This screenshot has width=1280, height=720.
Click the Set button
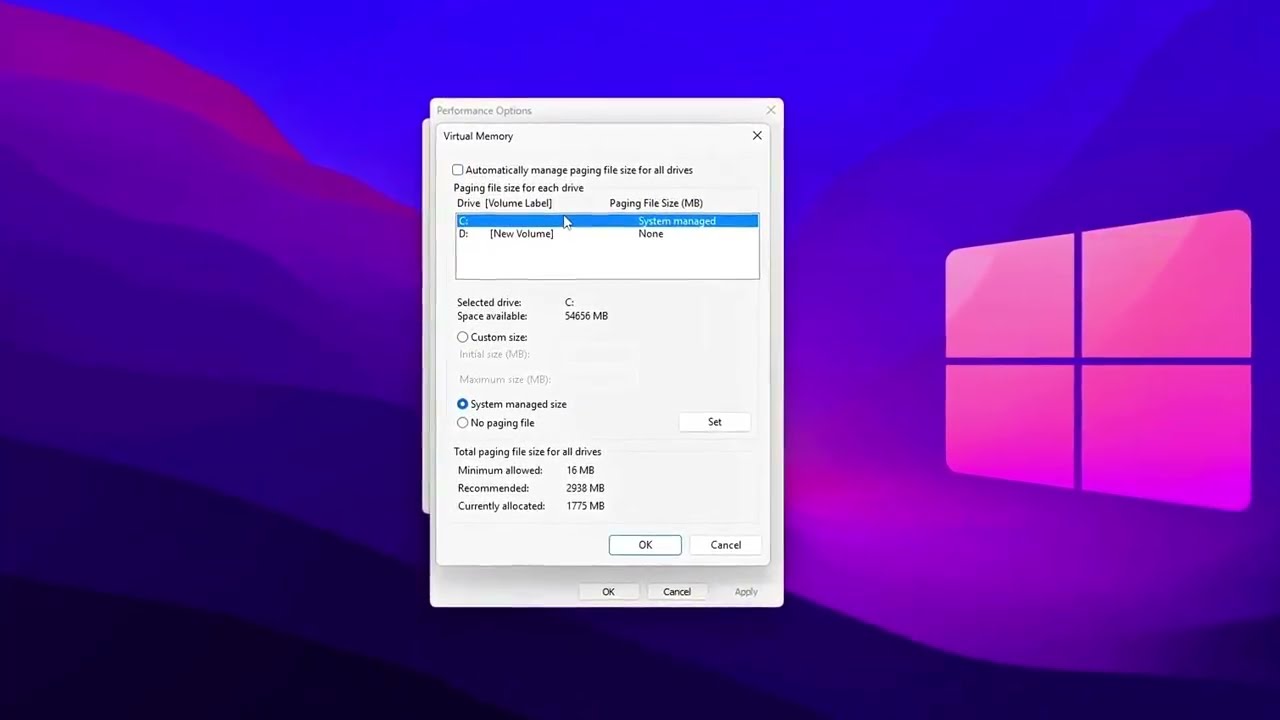click(x=715, y=422)
